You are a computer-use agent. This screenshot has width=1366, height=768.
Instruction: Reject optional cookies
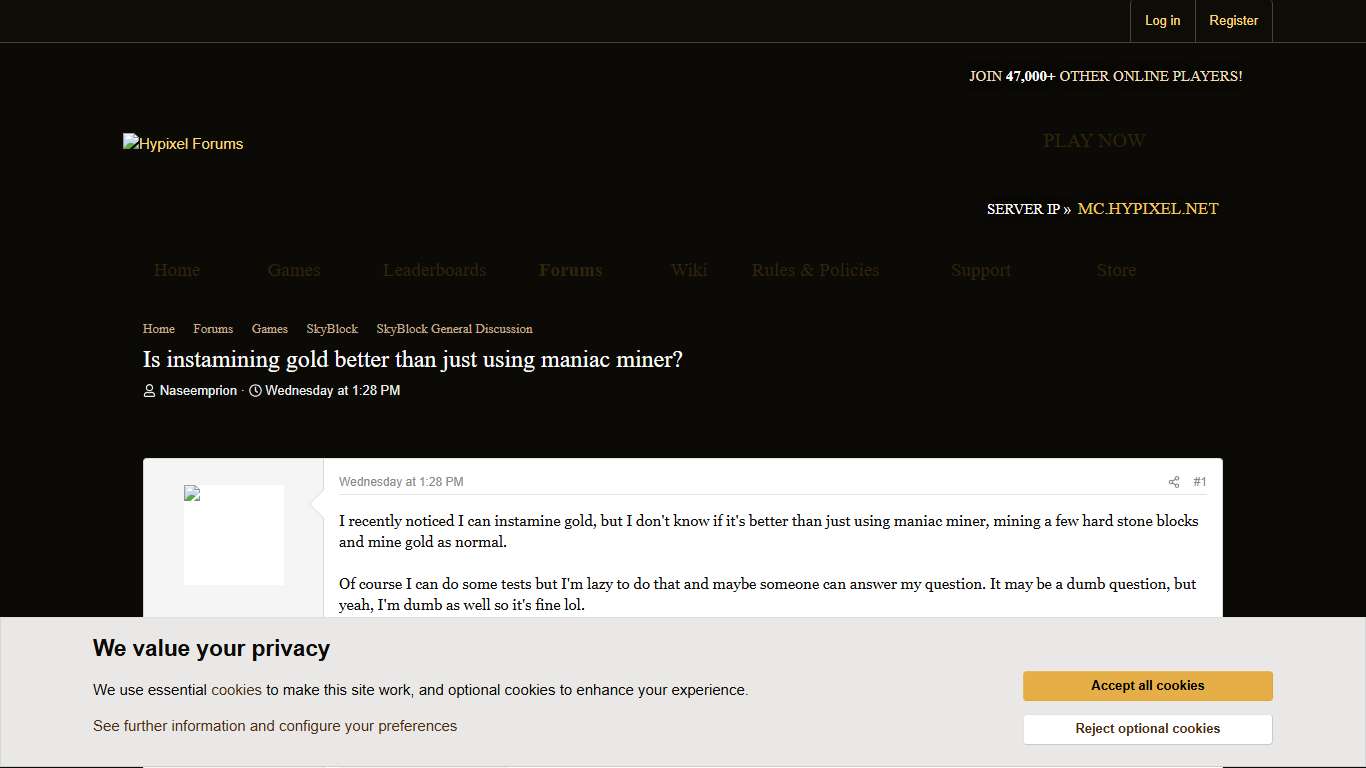click(1147, 729)
